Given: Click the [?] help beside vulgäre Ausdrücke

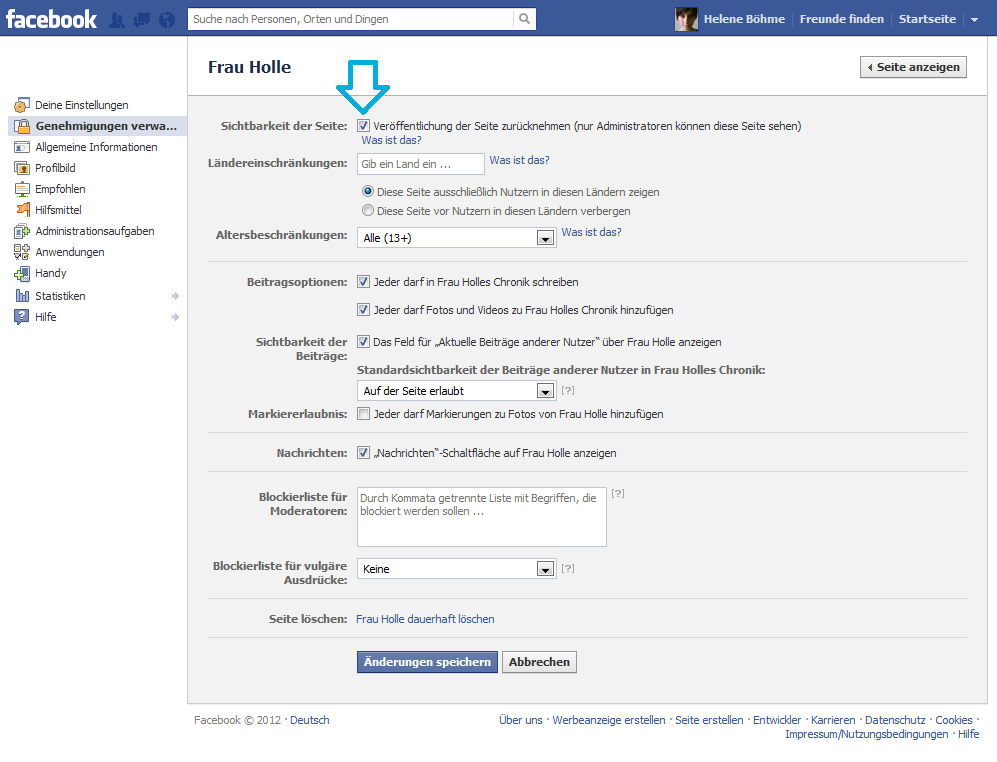Looking at the screenshot, I should coord(568,568).
